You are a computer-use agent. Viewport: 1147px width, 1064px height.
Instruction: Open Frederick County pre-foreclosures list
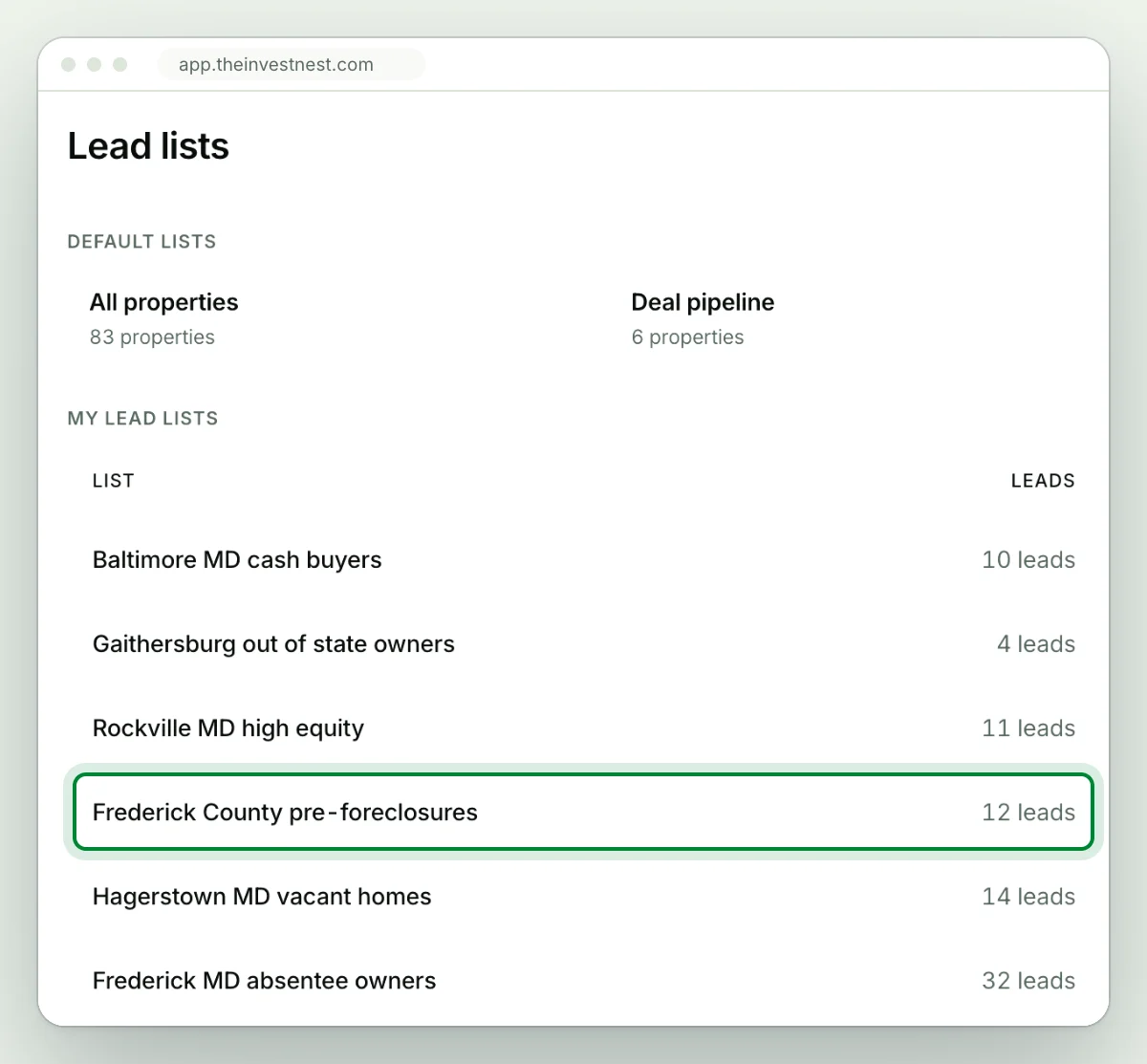583,812
